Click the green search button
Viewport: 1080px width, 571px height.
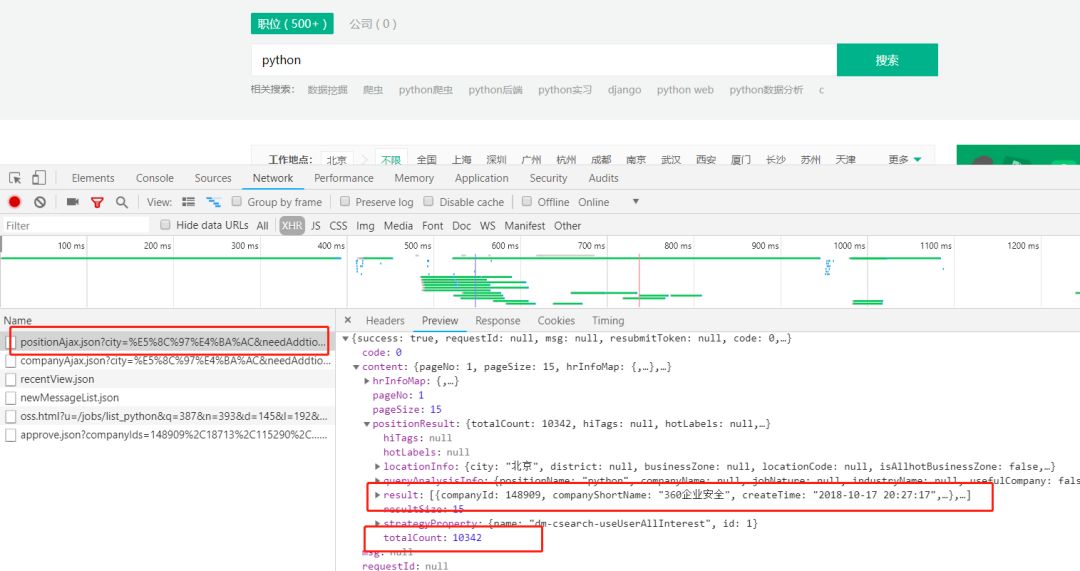[887, 60]
